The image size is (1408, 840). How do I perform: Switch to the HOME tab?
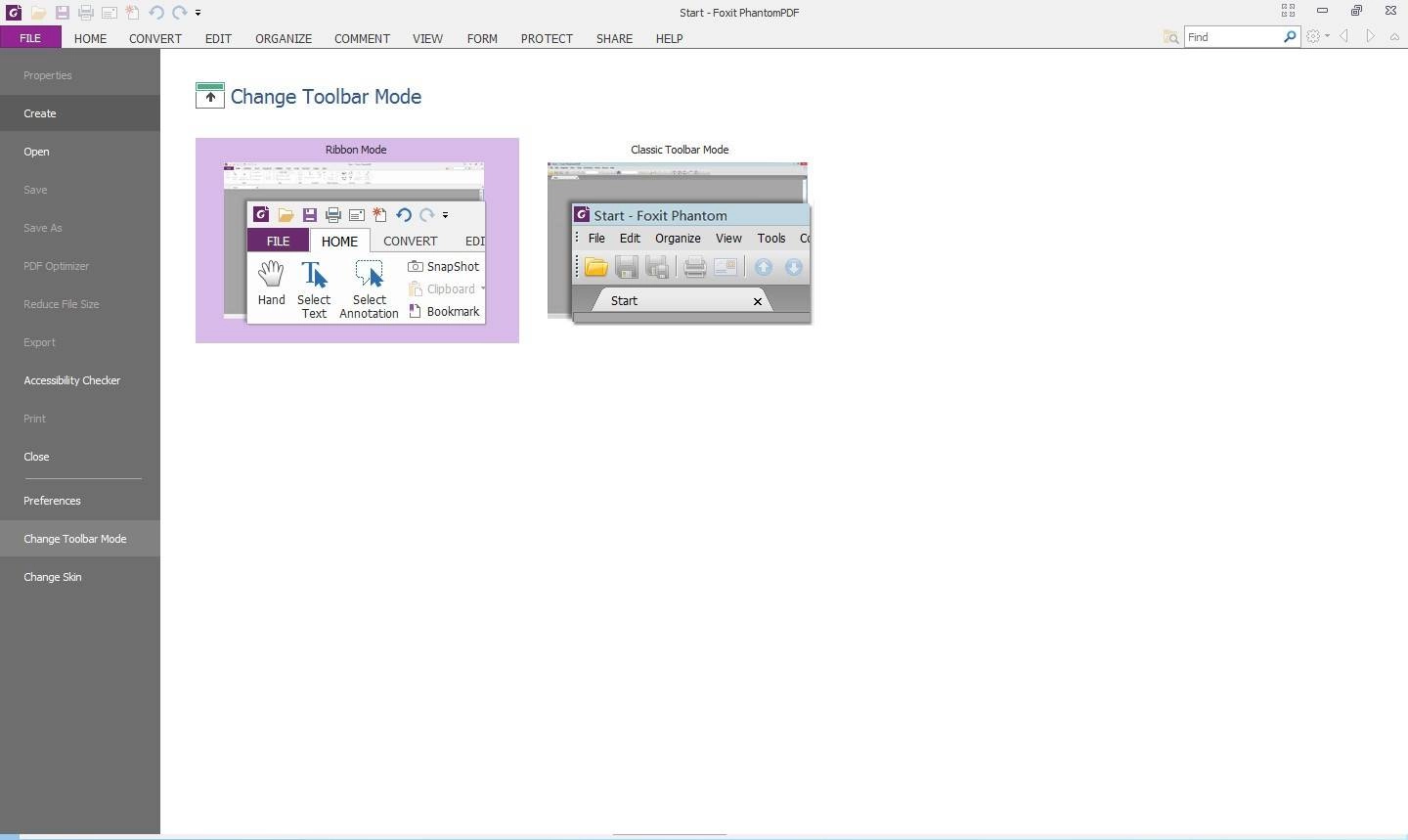(x=90, y=38)
